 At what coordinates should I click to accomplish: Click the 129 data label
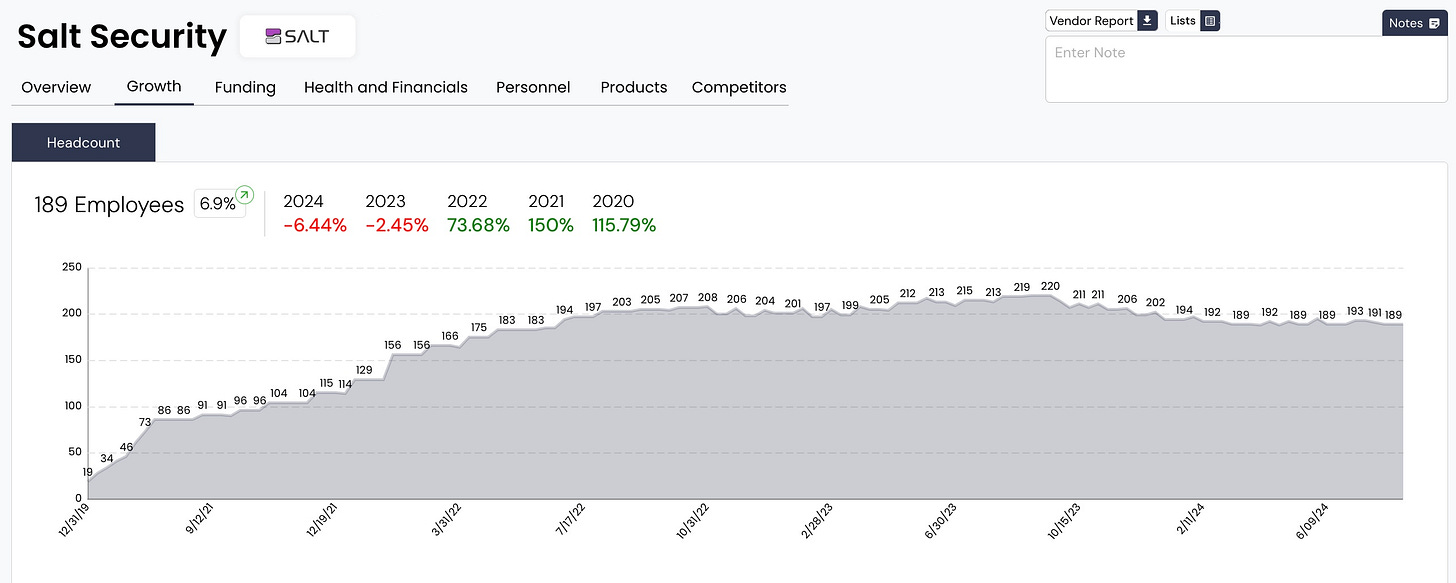[x=364, y=370]
